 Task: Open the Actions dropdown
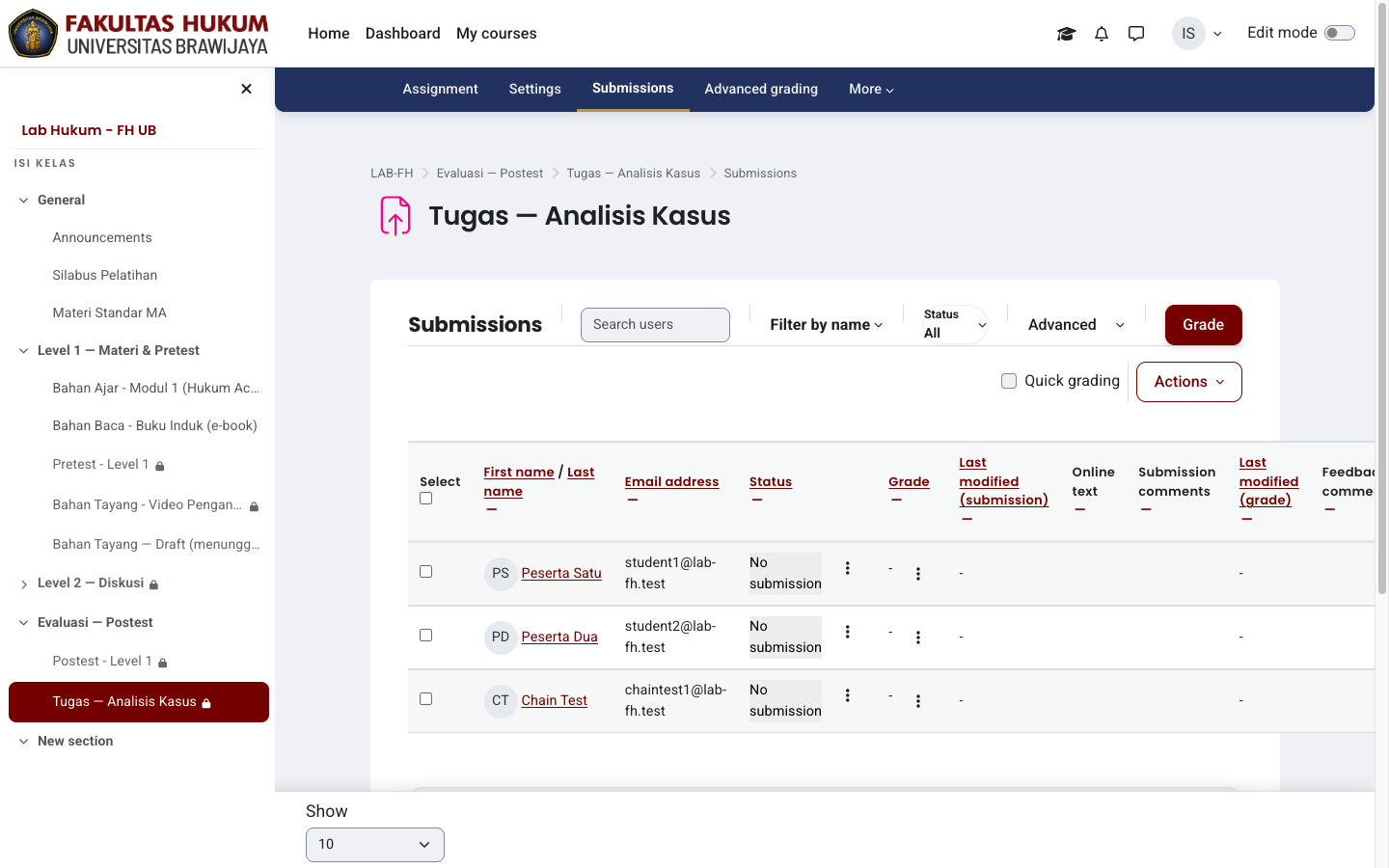coord(1189,382)
